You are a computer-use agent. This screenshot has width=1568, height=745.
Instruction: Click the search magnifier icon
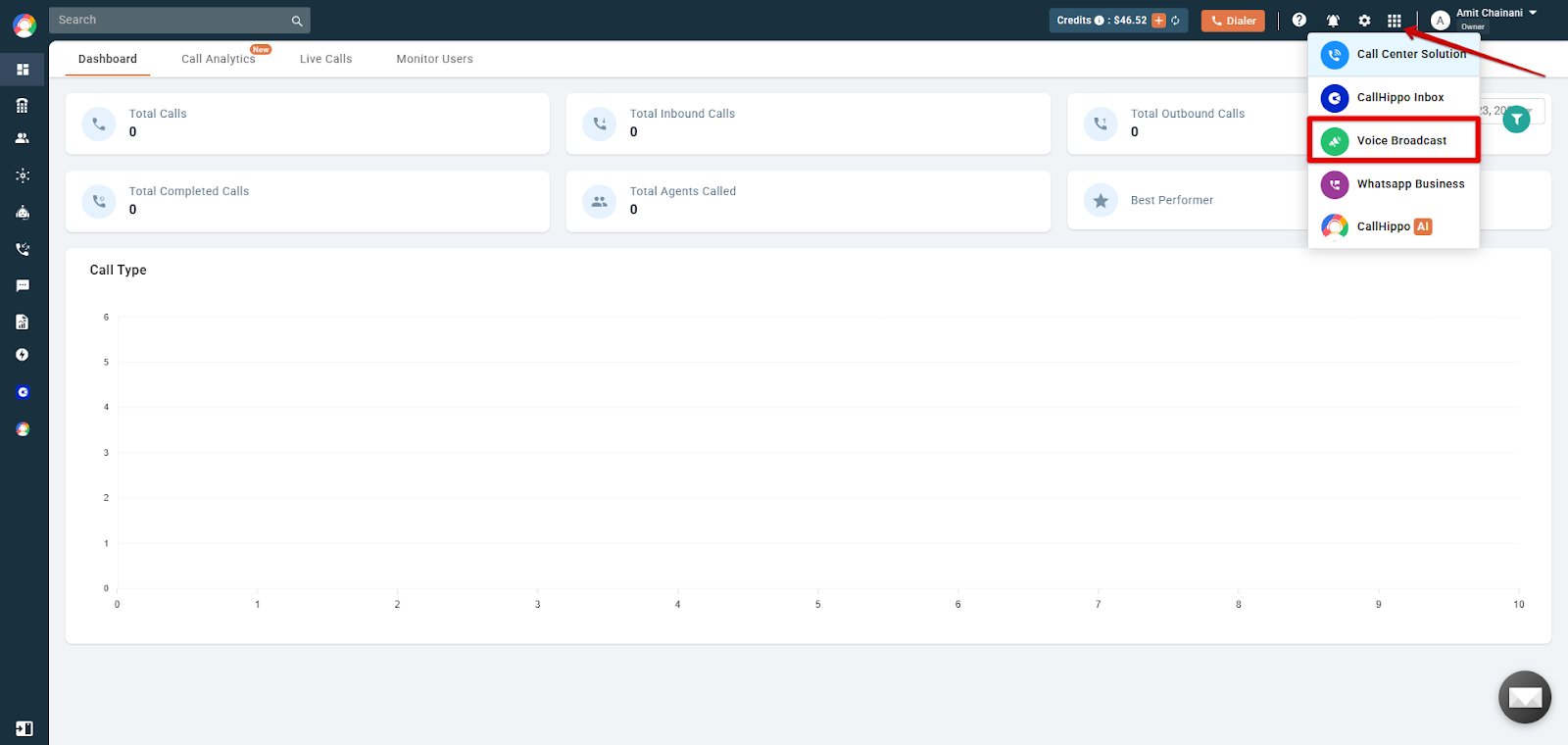click(x=297, y=21)
